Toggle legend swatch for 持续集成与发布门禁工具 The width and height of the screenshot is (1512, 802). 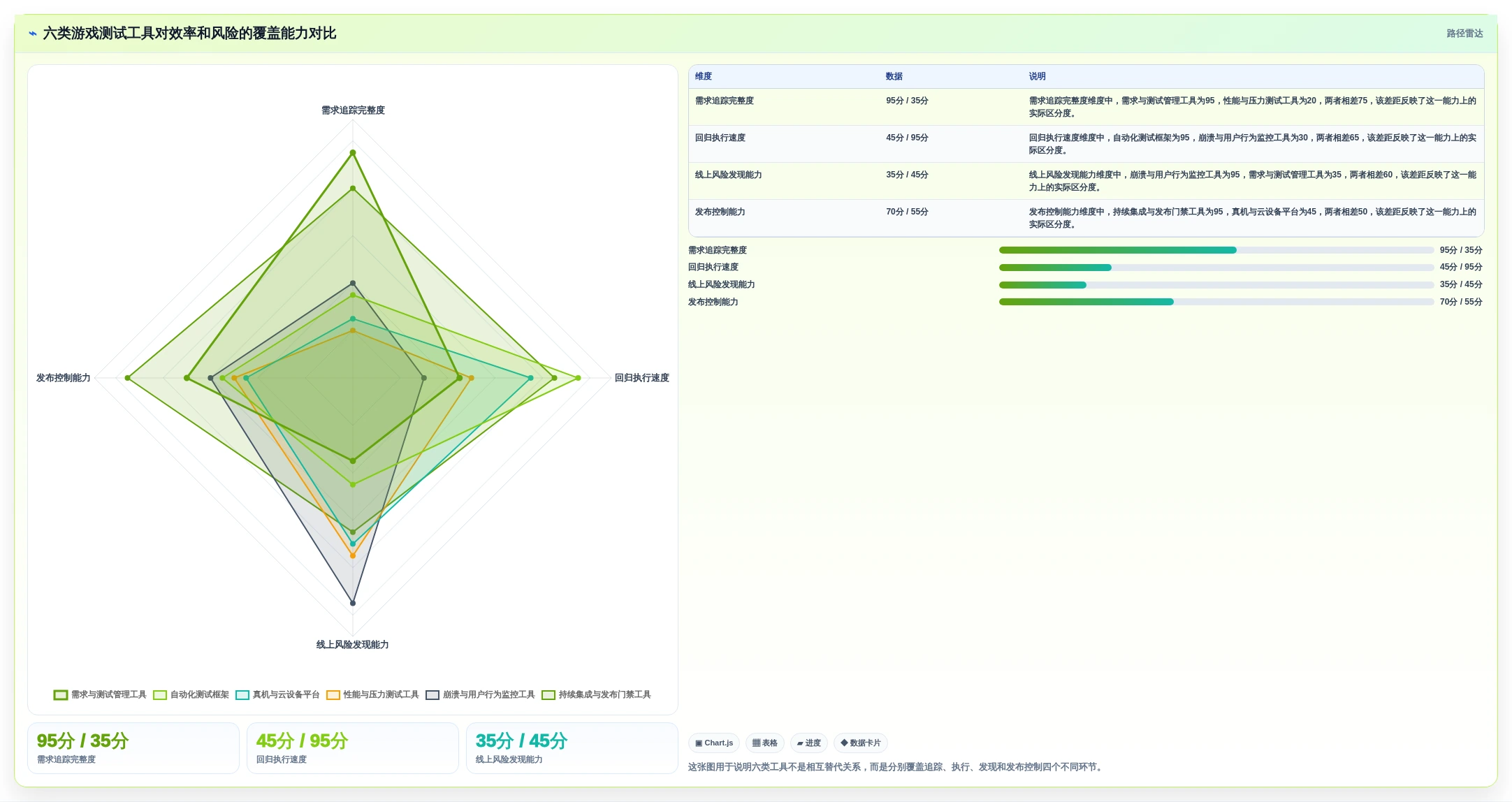548,694
